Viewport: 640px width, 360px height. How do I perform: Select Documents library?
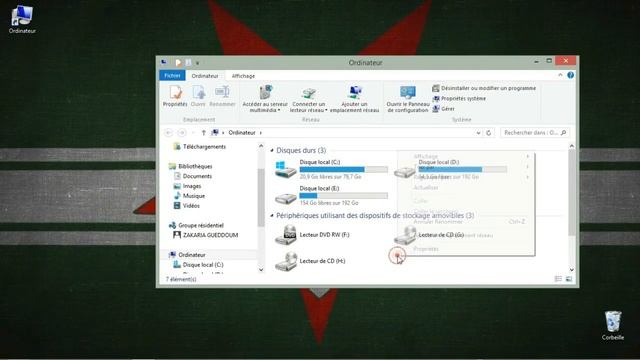(193, 176)
